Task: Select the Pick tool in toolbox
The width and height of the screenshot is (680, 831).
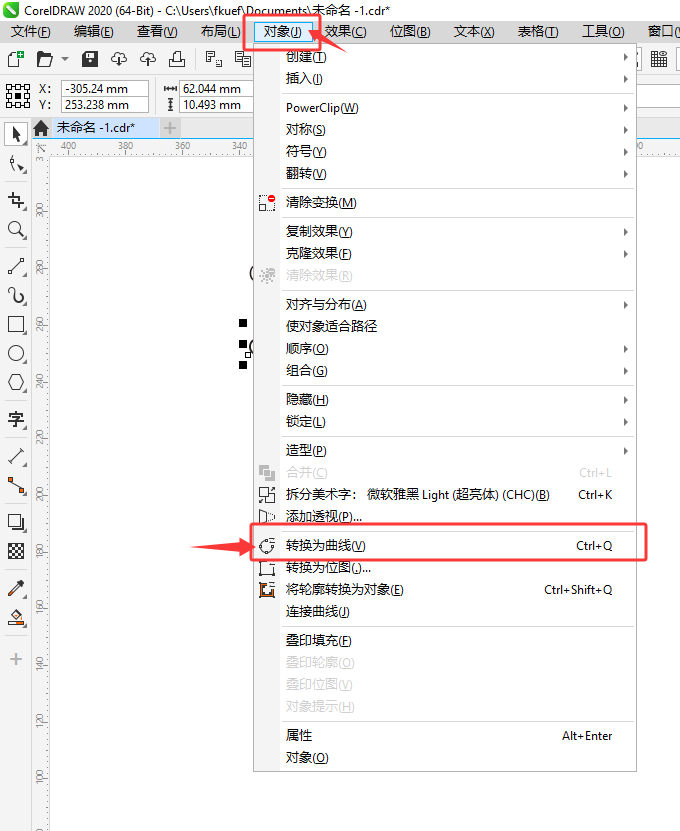Action: (16, 134)
